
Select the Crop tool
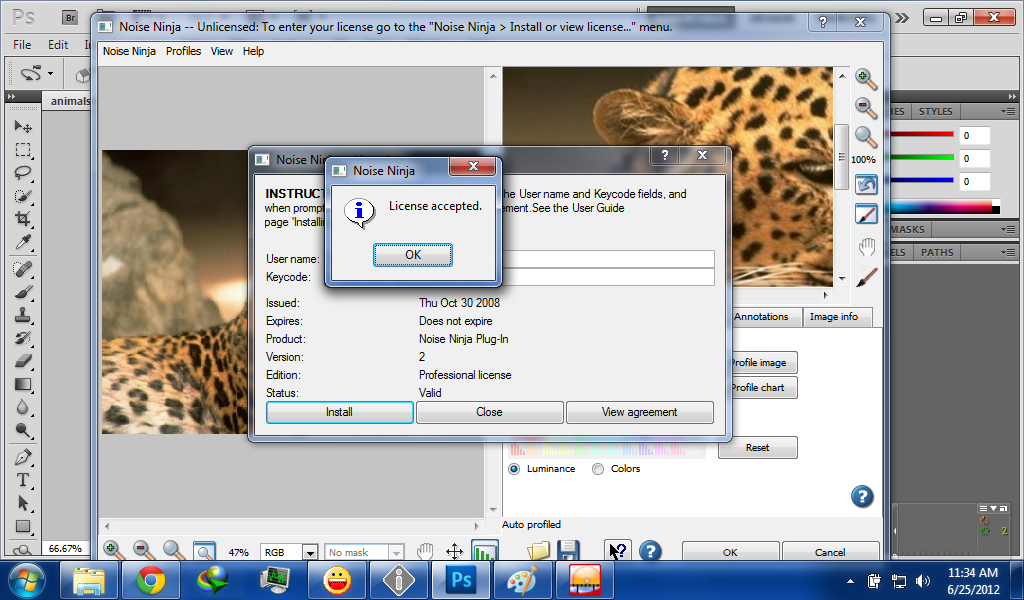pyautogui.click(x=24, y=219)
